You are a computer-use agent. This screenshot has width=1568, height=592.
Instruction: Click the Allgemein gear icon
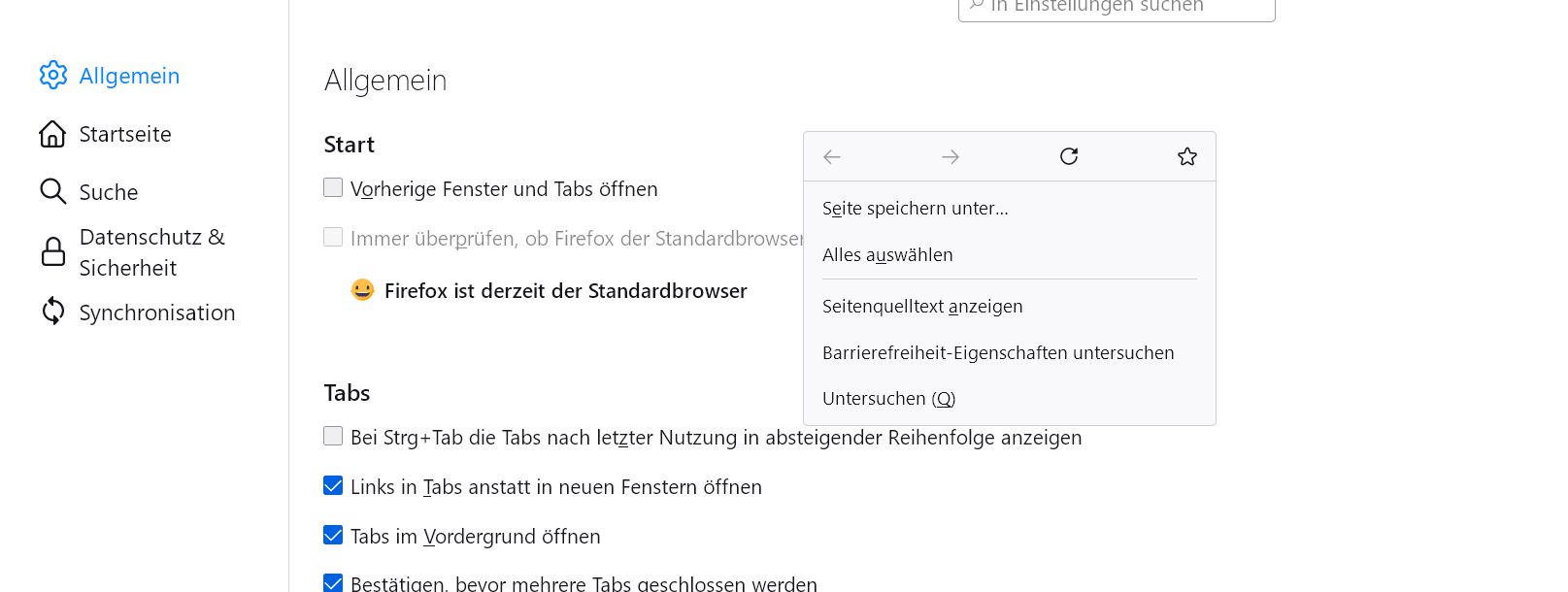(53, 76)
